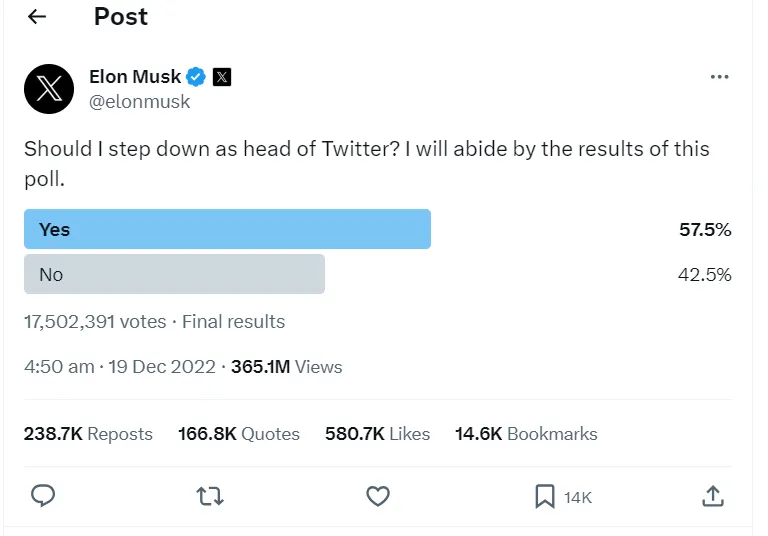Screen dimensions: 768x536
Task: Click the reply speech bubble icon
Action: point(43,495)
